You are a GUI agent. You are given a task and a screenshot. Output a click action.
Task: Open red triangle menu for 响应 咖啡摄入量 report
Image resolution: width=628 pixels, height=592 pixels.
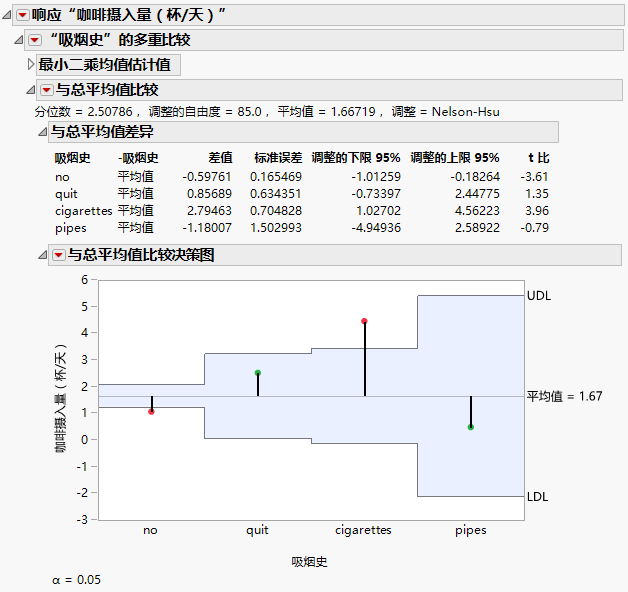(x=22, y=15)
